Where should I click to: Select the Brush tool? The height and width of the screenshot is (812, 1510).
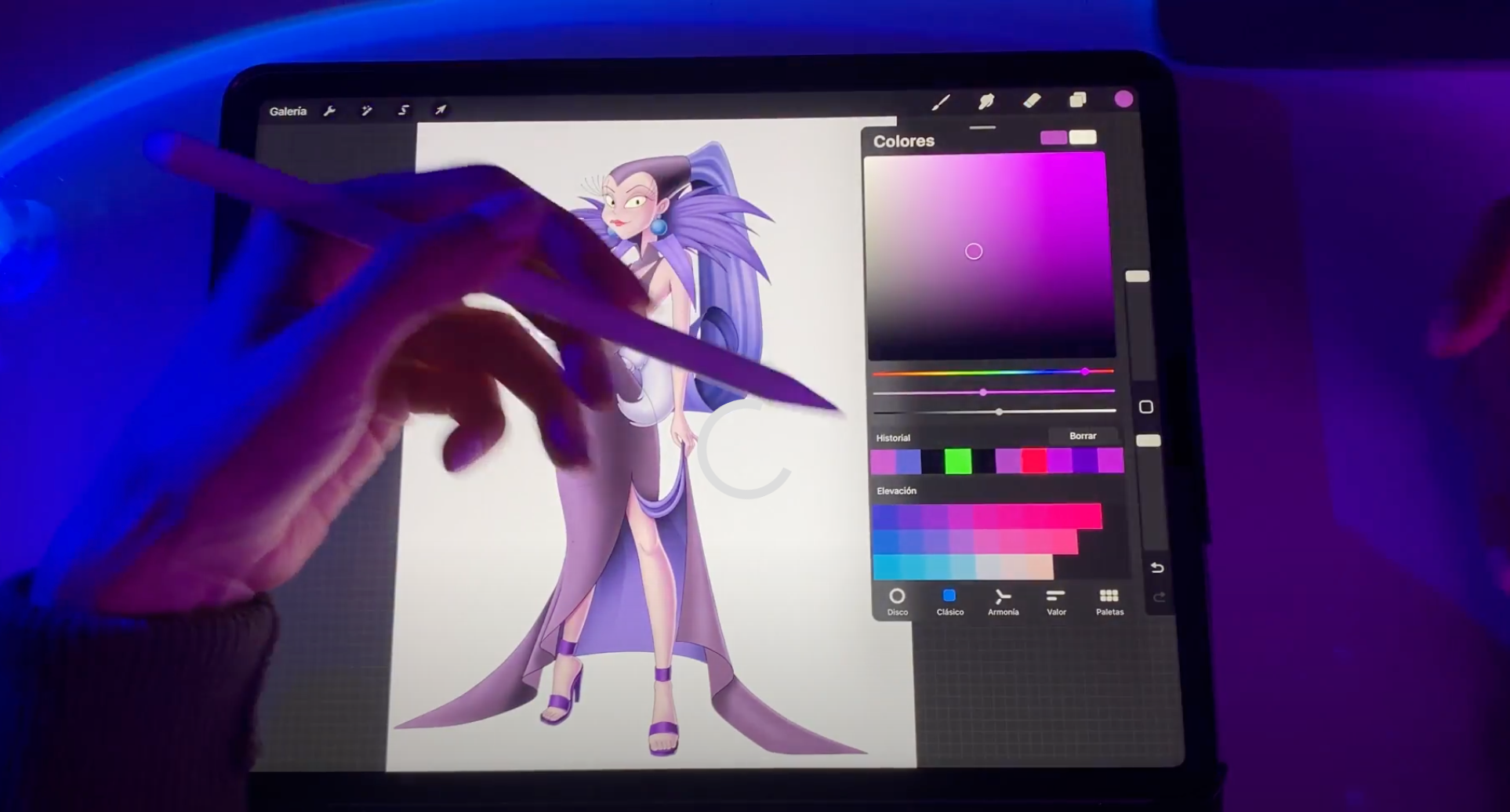tap(941, 102)
